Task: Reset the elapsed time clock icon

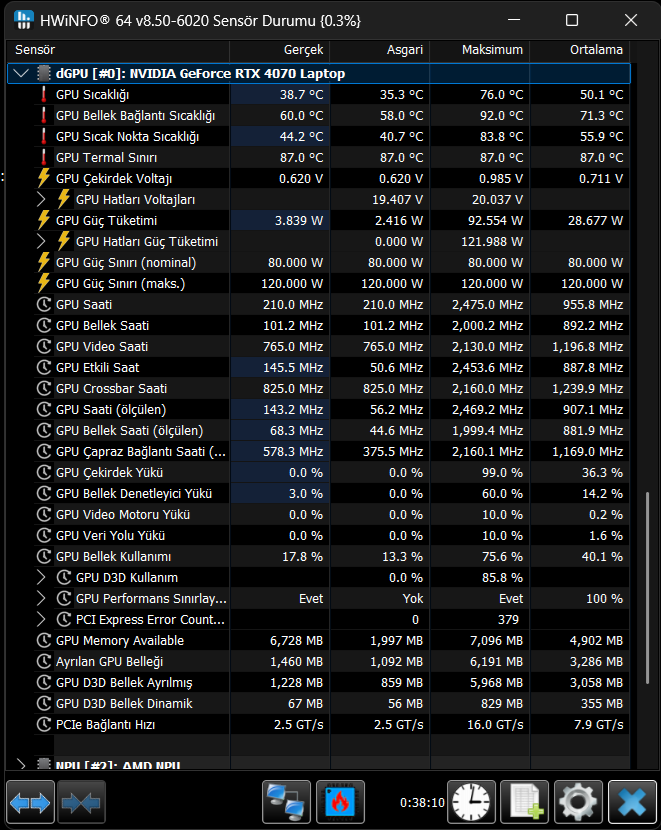Action: coord(472,802)
